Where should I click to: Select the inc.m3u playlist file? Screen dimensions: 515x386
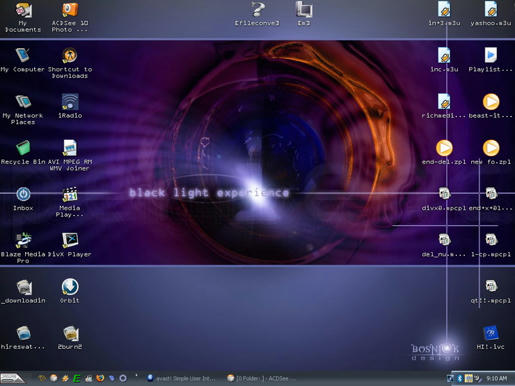pyautogui.click(x=444, y=60)
